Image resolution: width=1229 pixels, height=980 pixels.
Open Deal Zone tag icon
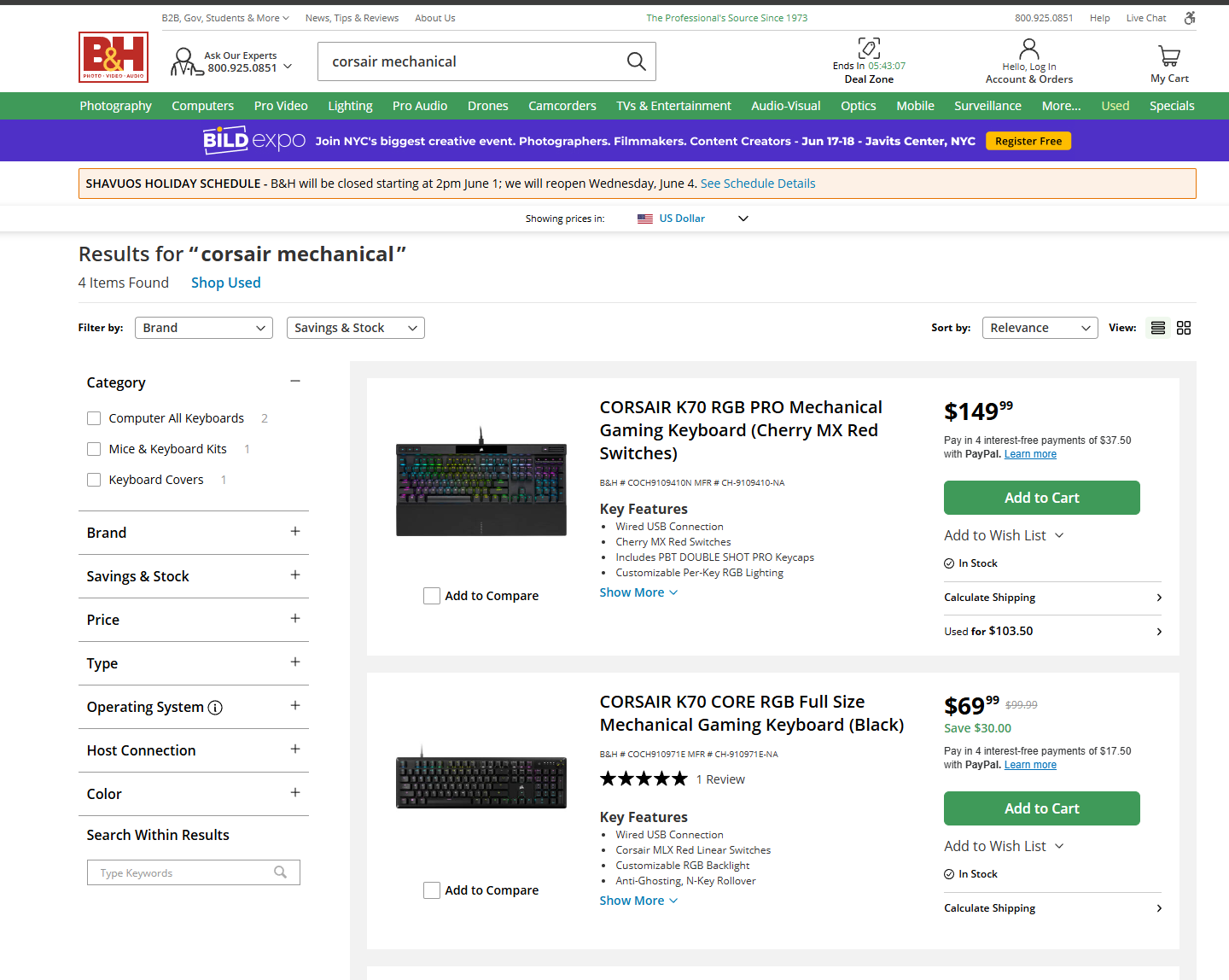(x=869, y=48)
